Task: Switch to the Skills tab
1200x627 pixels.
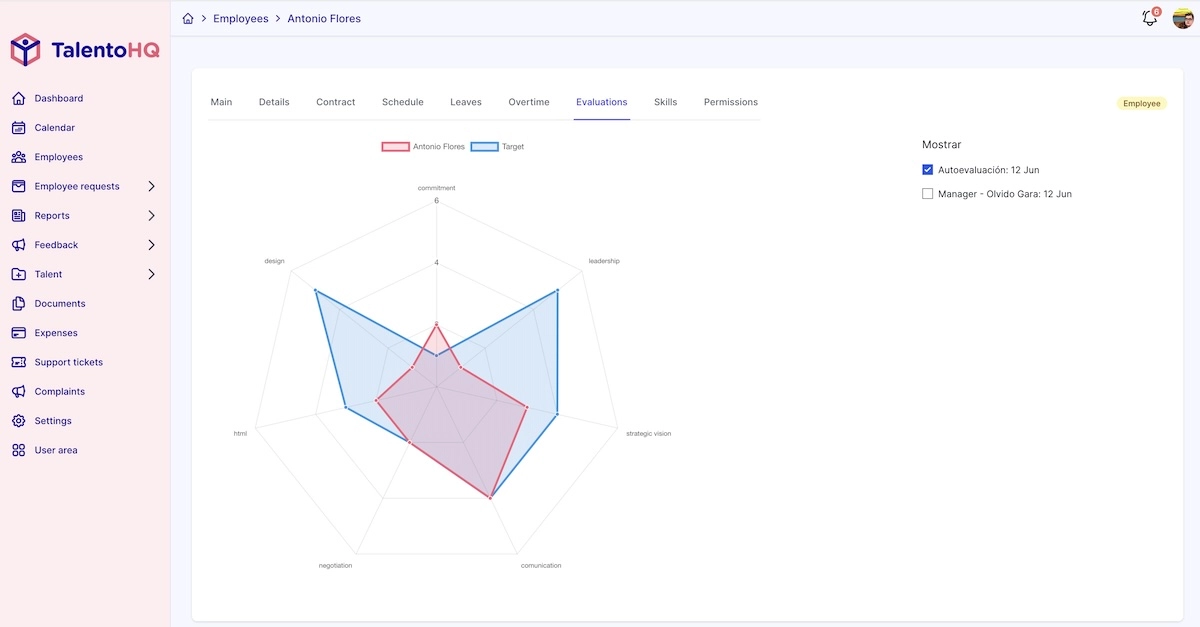Action: [665, 102]
